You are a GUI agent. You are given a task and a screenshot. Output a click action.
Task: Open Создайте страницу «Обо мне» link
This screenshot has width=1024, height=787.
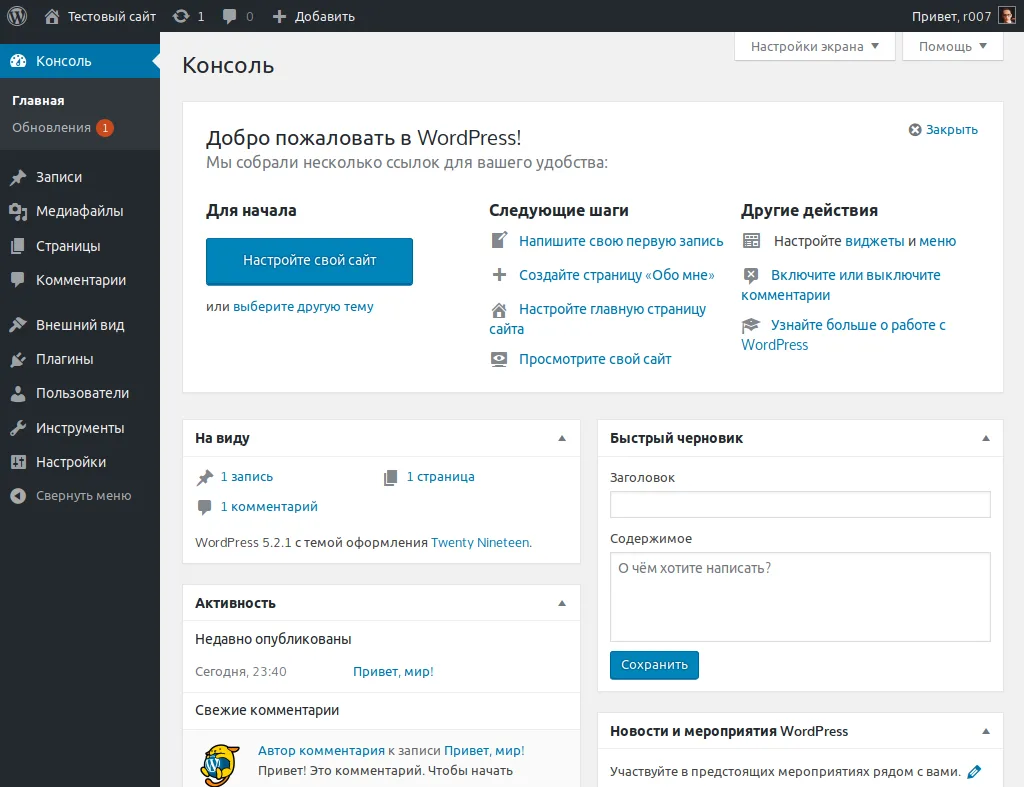[x=616, y=275]
